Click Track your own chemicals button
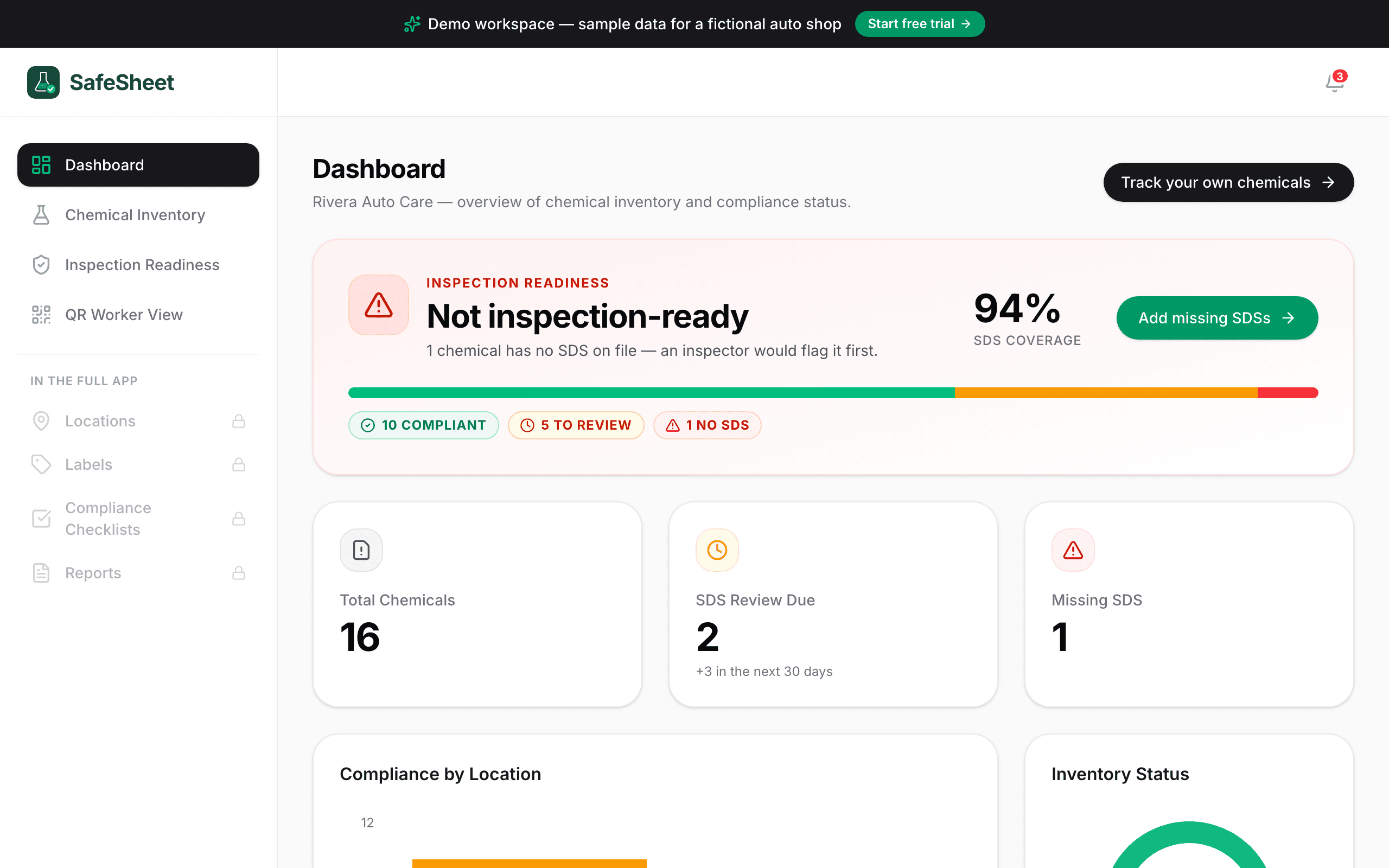This screenshot has width=1389, height=868. [1228, 183]
